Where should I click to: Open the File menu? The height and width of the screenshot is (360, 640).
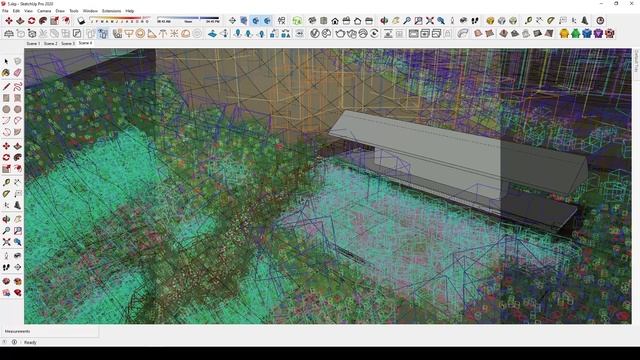point(5,11)
